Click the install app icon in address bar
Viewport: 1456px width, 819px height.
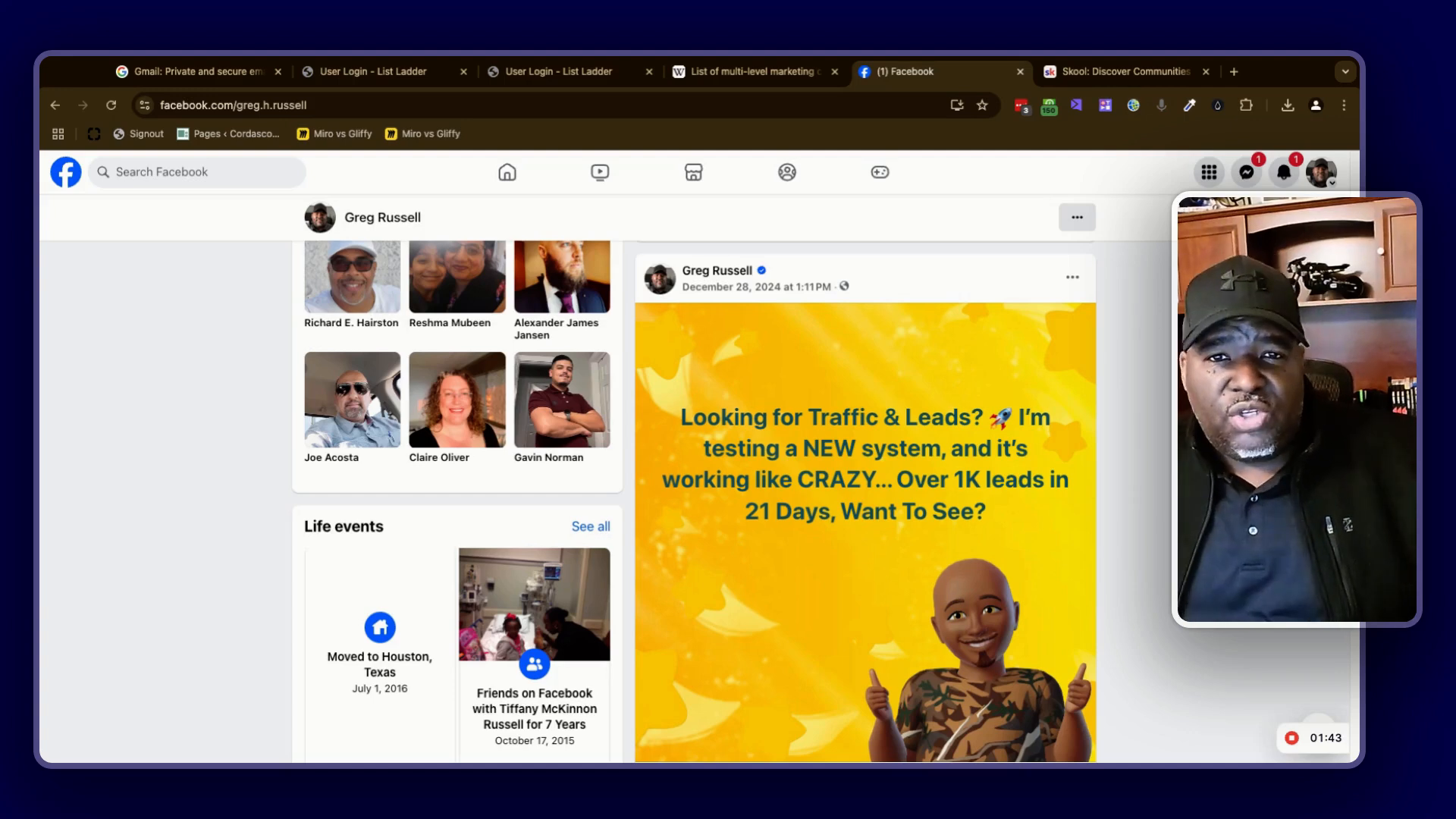point(957,105)
